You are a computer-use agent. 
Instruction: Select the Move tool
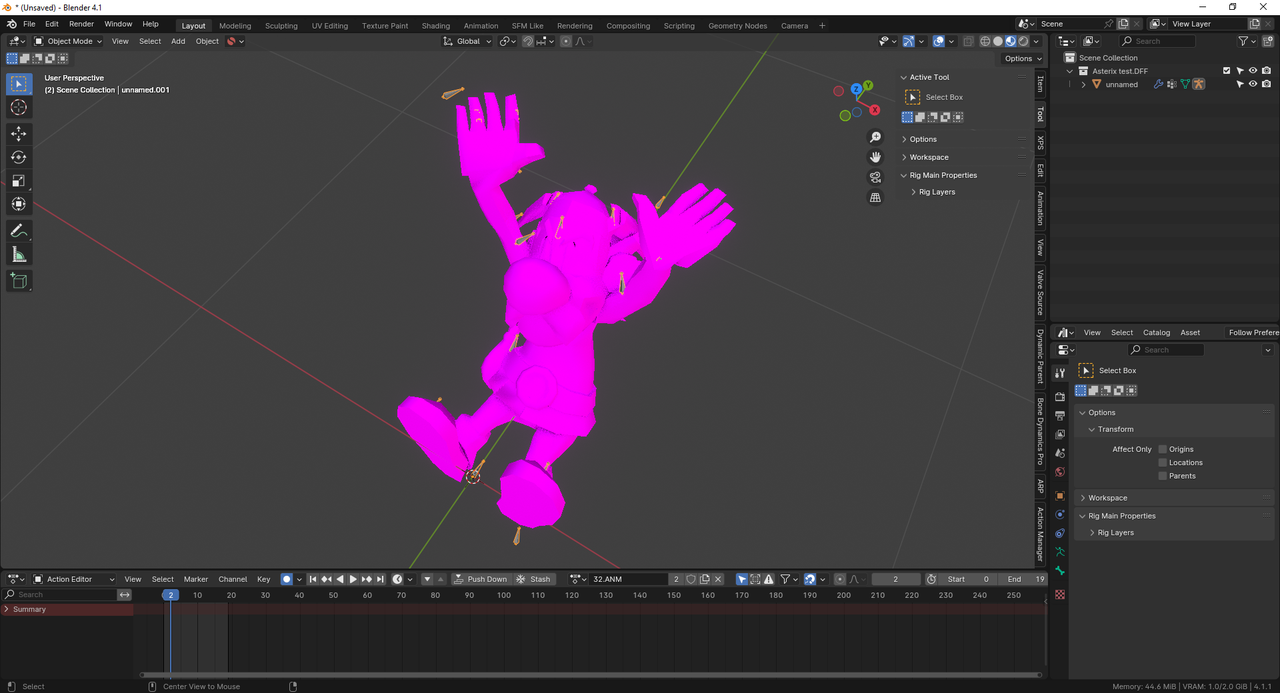click(x=19, y=134)
